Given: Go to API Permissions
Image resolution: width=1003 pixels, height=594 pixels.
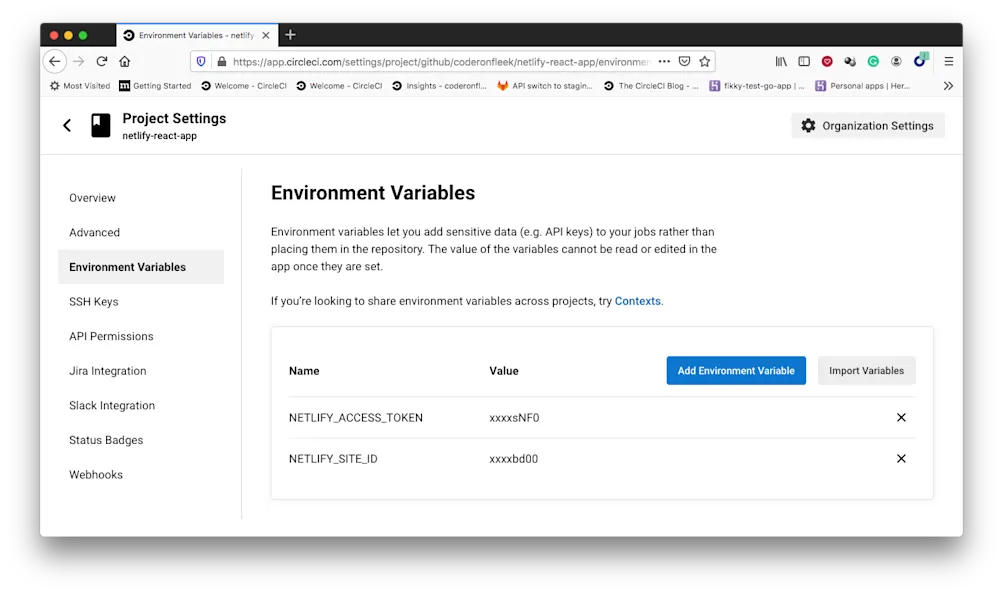Looking at the screenshot, I should click(x=111, y=336).
